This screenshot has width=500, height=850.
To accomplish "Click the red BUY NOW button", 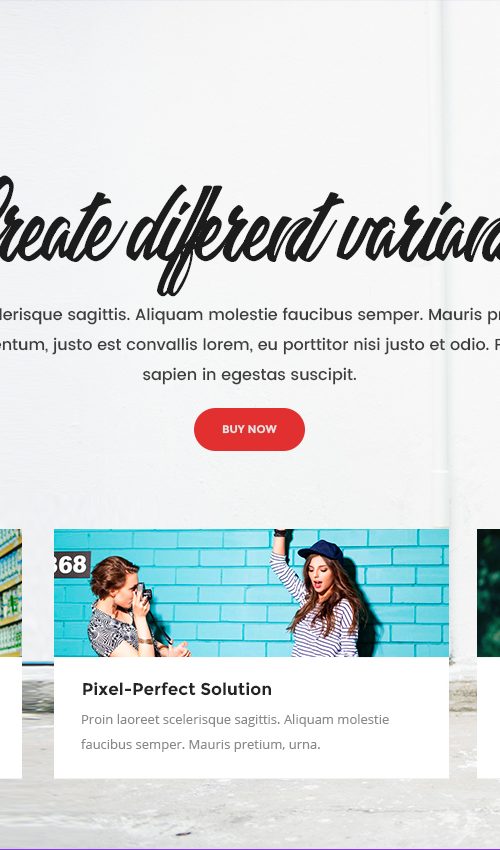I will [x=249, y=429].
